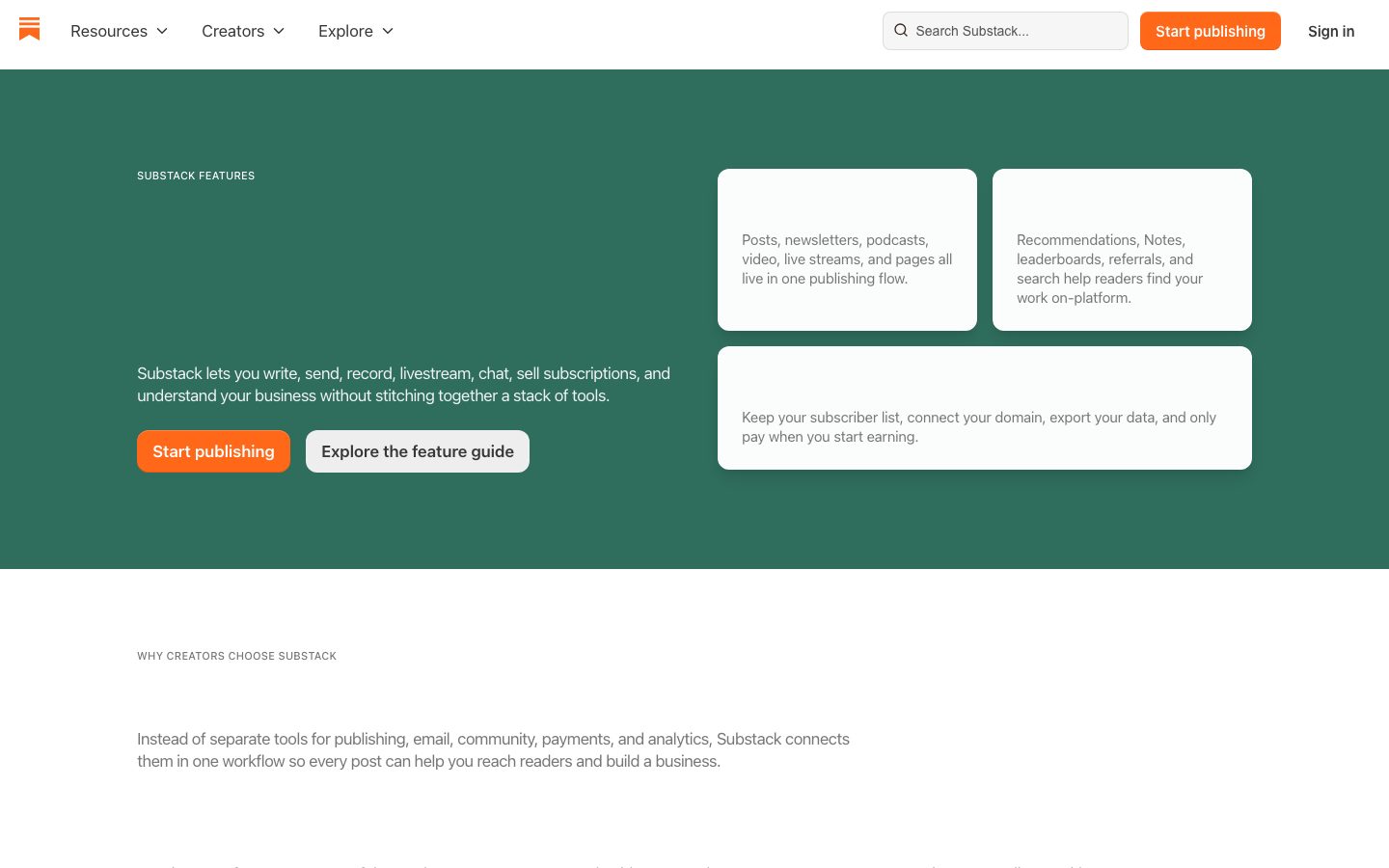Viewport: 1389px width, 868px height.
Task: Open the Explore navigation menu label
Action: [x=345, y=31]
